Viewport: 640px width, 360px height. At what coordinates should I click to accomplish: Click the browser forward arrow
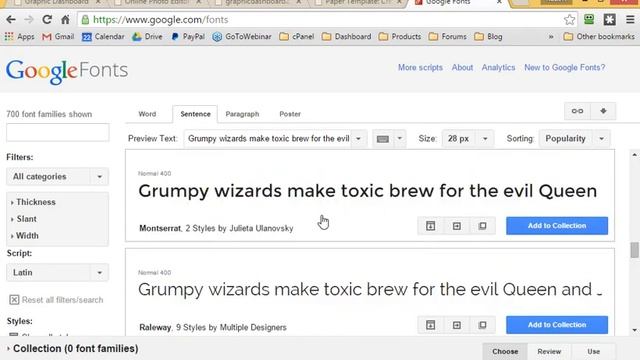coord(29,20)
